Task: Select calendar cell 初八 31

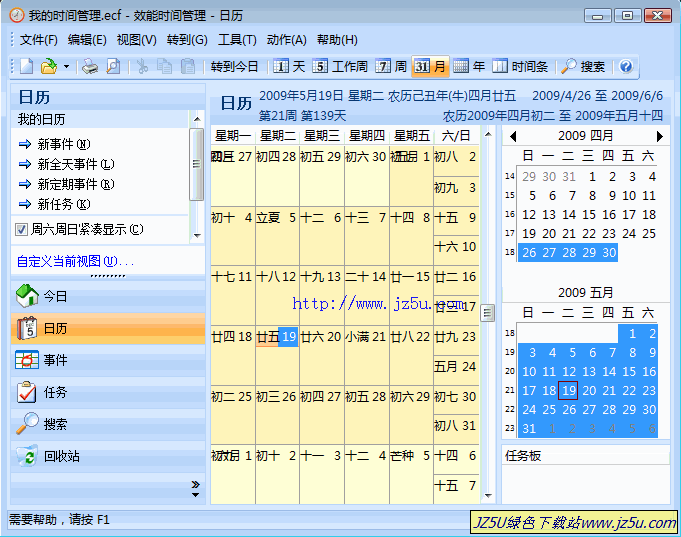Action: tap(456, 430)
